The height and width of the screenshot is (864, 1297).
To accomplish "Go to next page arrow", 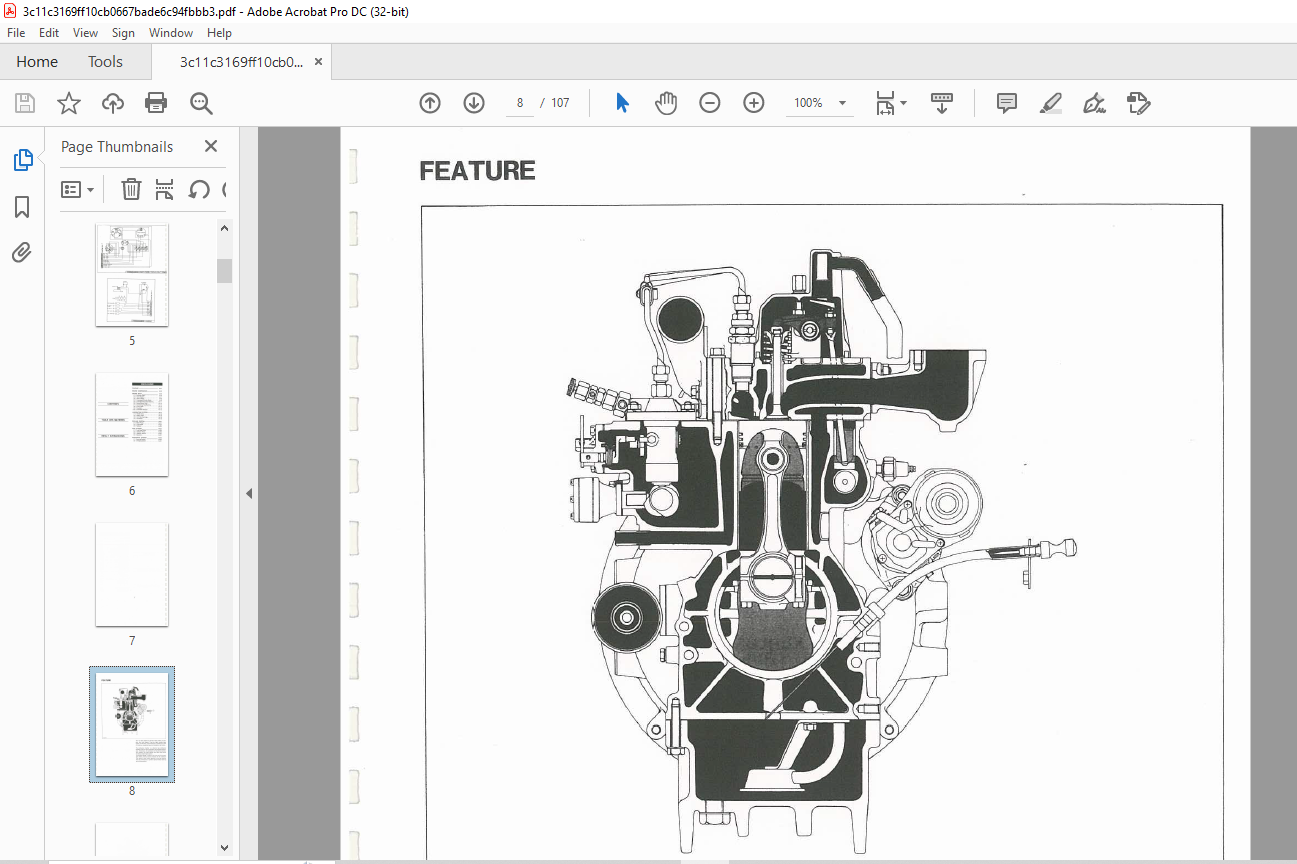I will [x=474, y=103].
